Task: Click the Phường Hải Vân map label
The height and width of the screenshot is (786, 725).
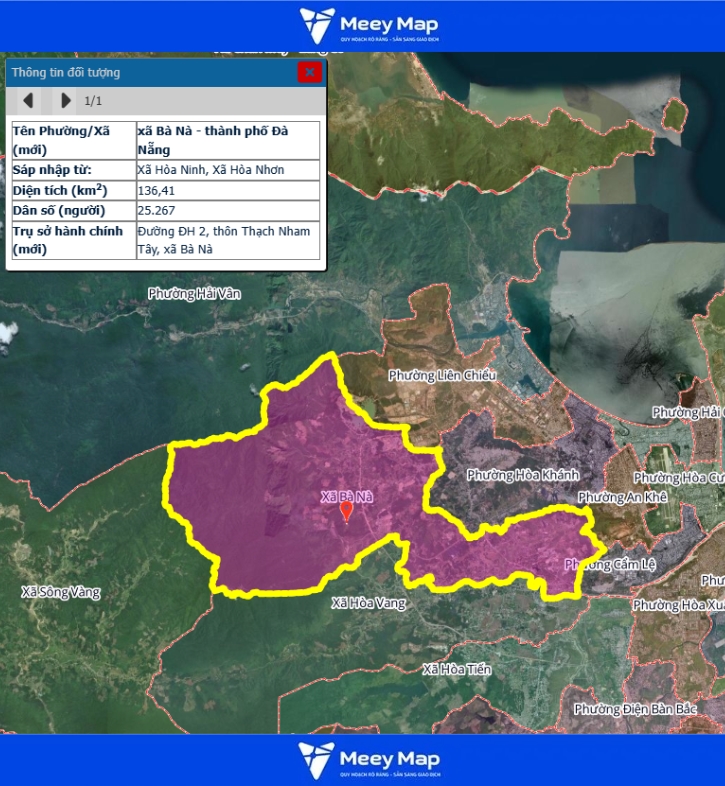Action: click(x=194, y=294)
